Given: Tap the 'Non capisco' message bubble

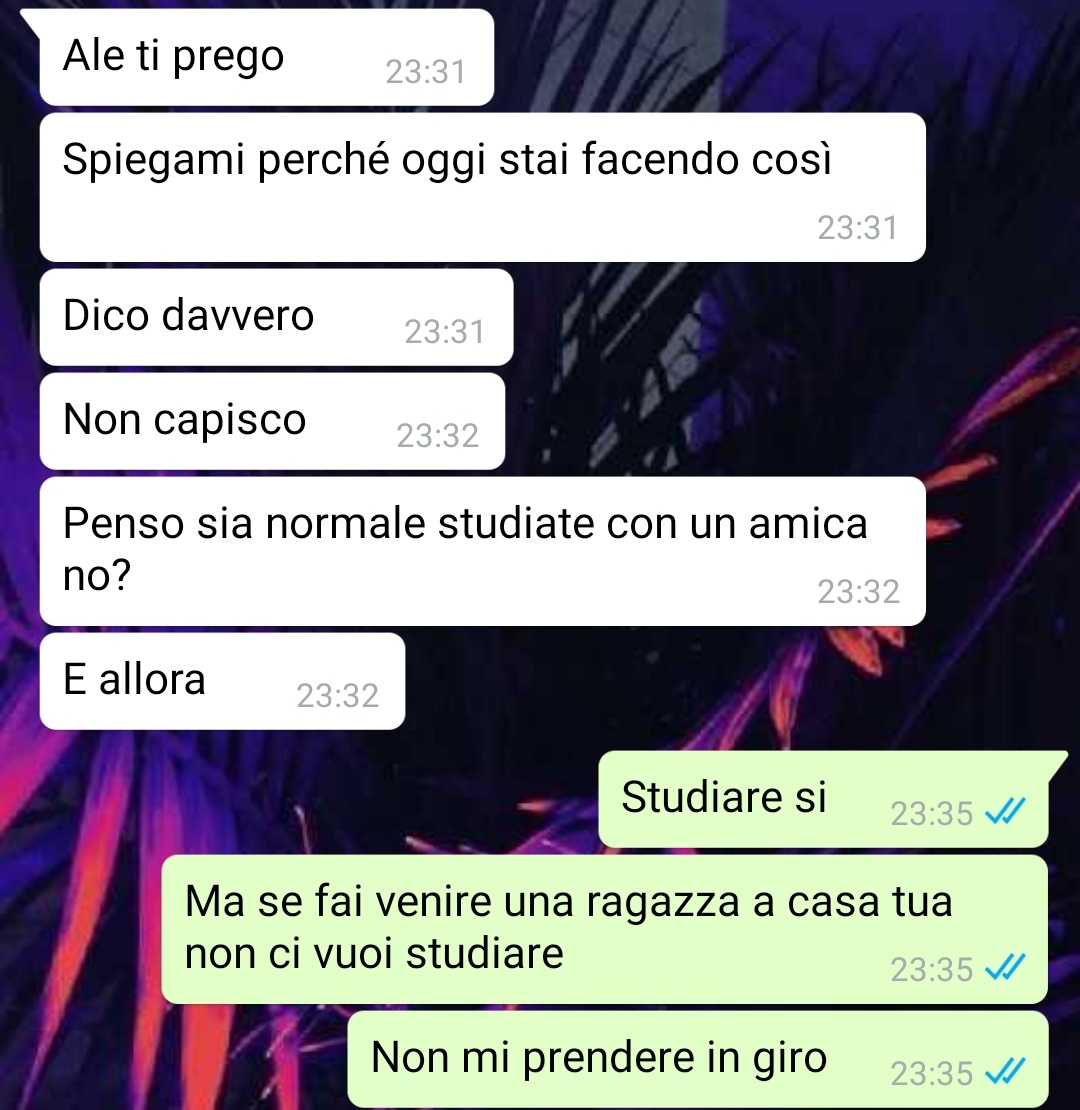Looking at the screenshot, I should point(272,421).
